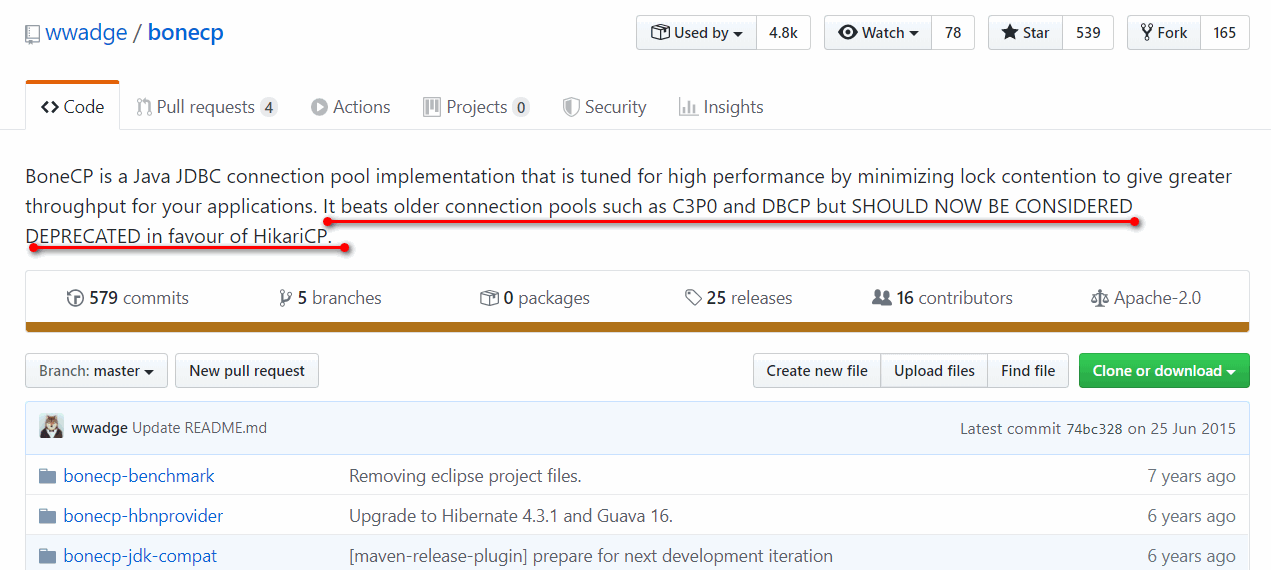Screen dimensions: 1271x570
Task: Click the fork icon in Fork button
Action: coord(1147,32)
